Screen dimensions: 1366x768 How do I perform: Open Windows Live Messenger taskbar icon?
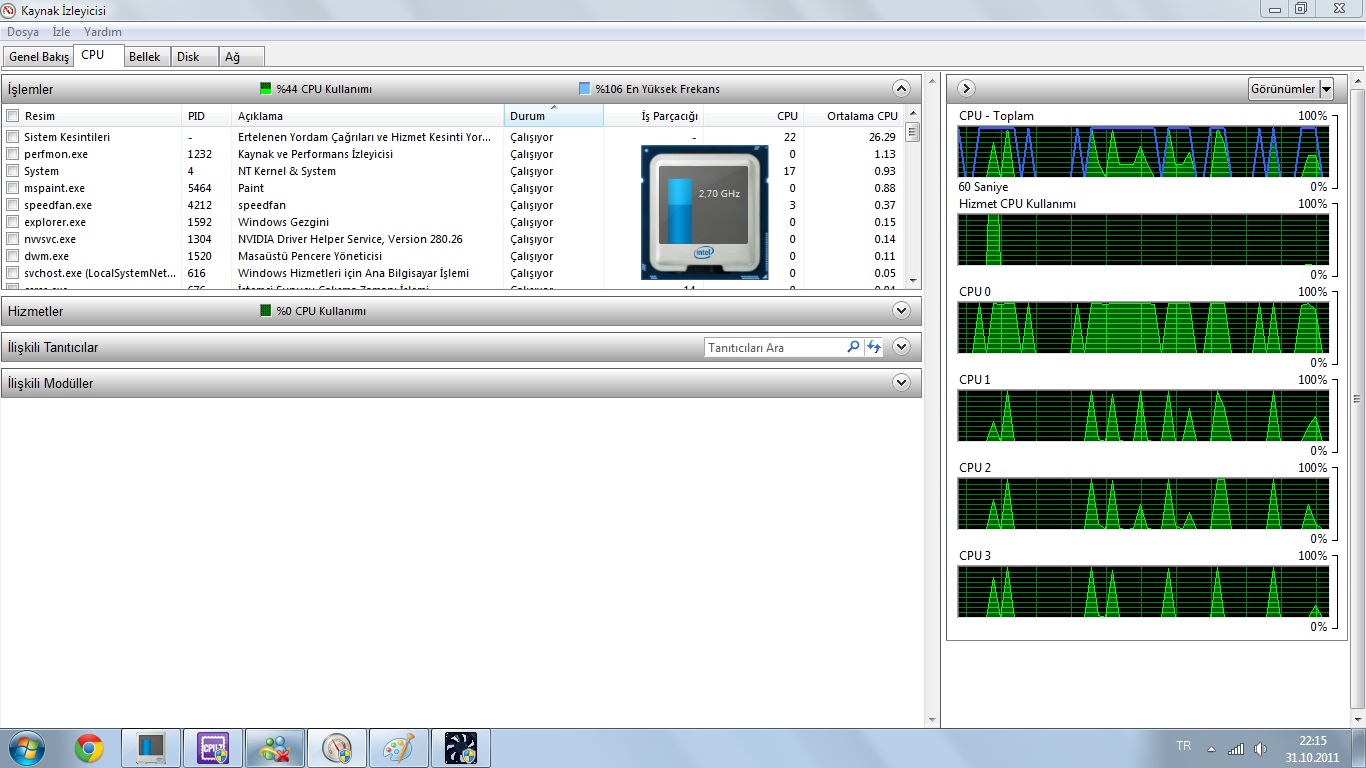point(275,748)
